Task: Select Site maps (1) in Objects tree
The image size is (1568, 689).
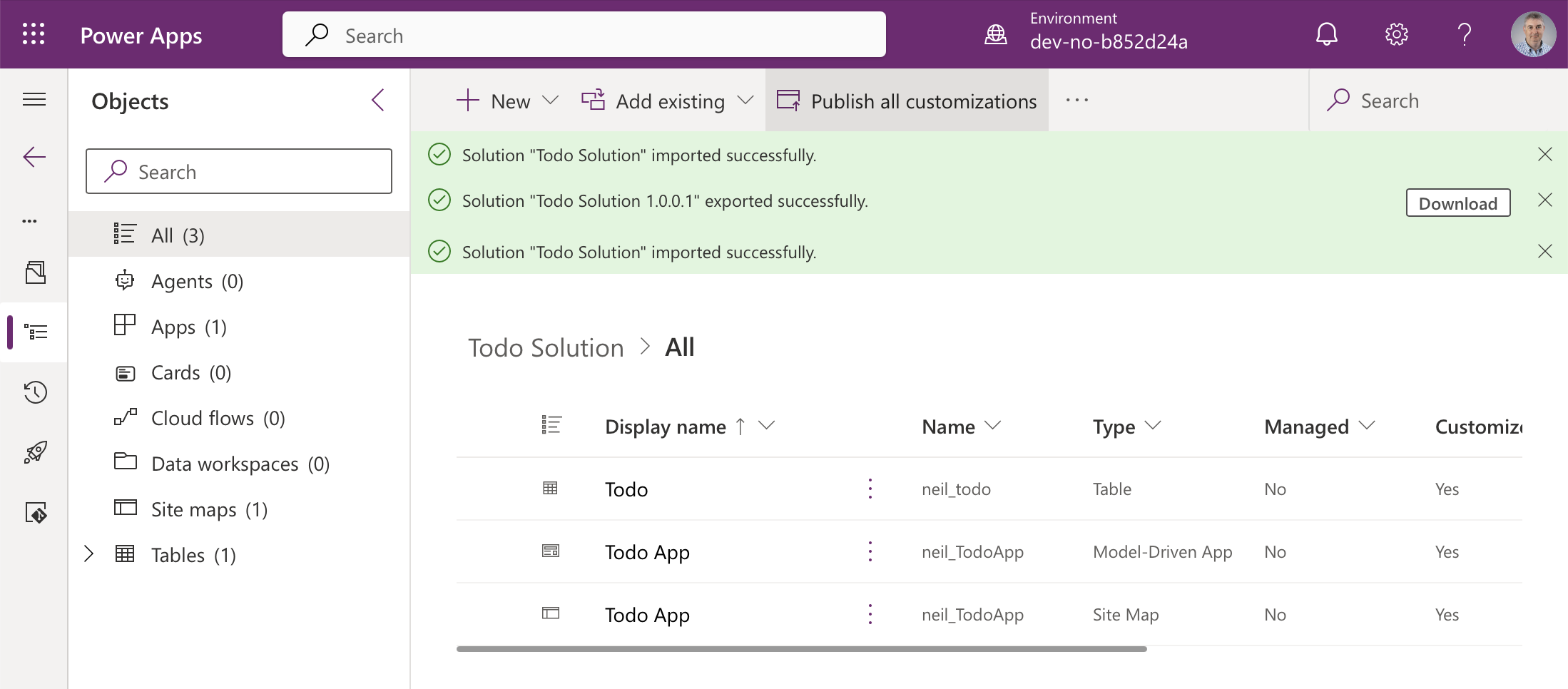Action: (x=239, y=509)
